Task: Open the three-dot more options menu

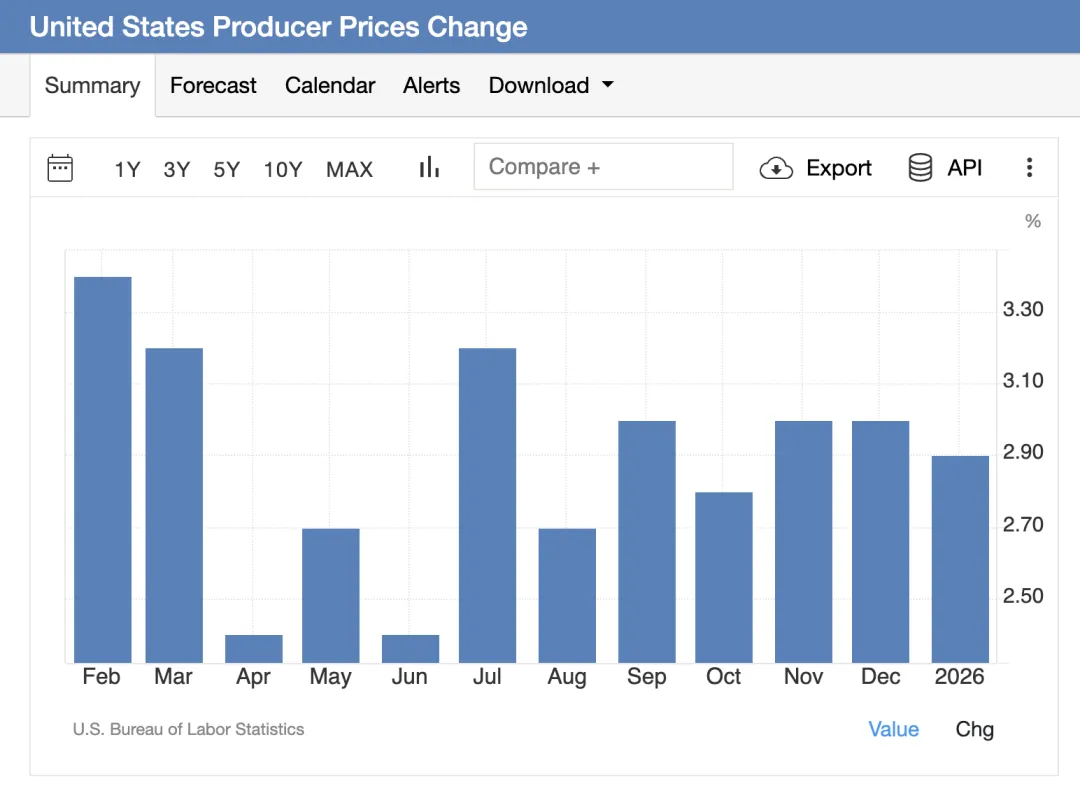Action: (x=1029, y=168)
